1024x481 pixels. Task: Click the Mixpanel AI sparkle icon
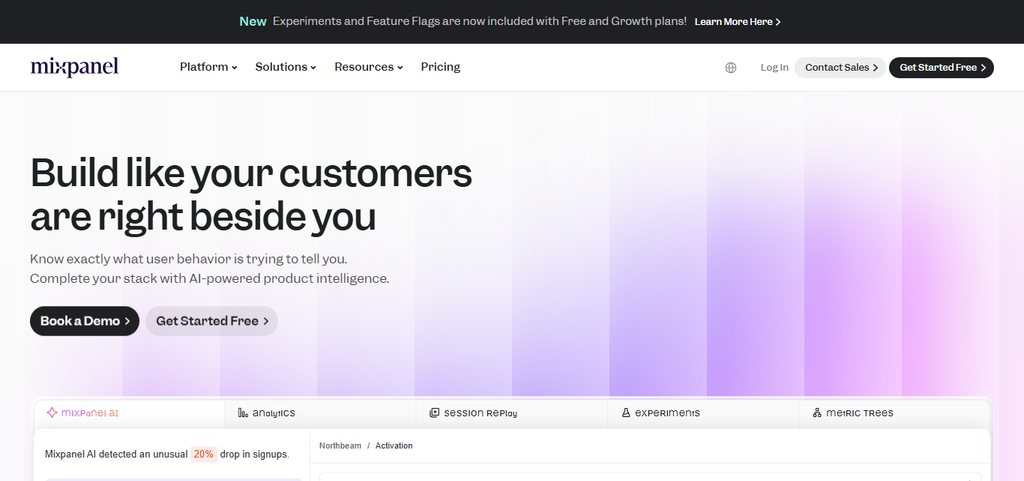pos(52,412)
